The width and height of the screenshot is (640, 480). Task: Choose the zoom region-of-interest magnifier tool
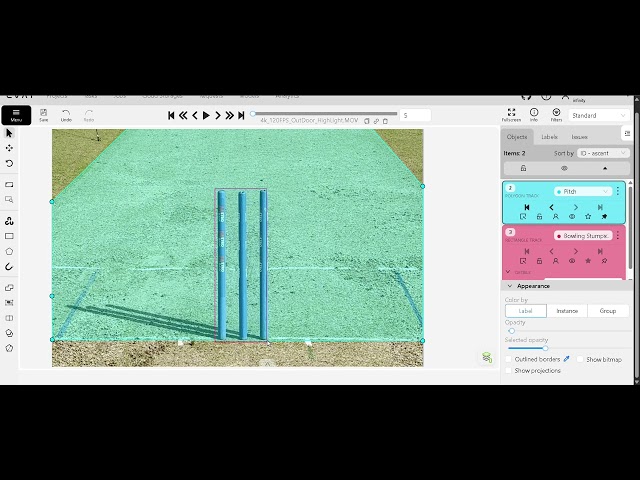tap(9, 200)
